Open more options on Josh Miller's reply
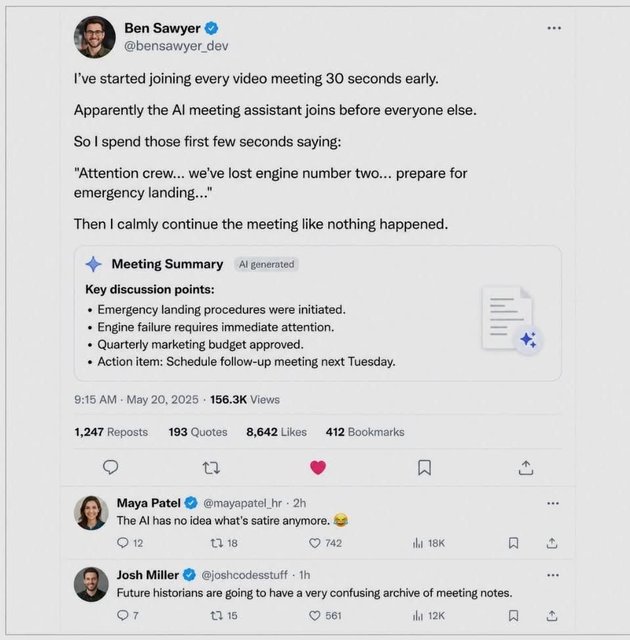Image resolution: width=630 pixels, height=640 pixels. [553, 575]
